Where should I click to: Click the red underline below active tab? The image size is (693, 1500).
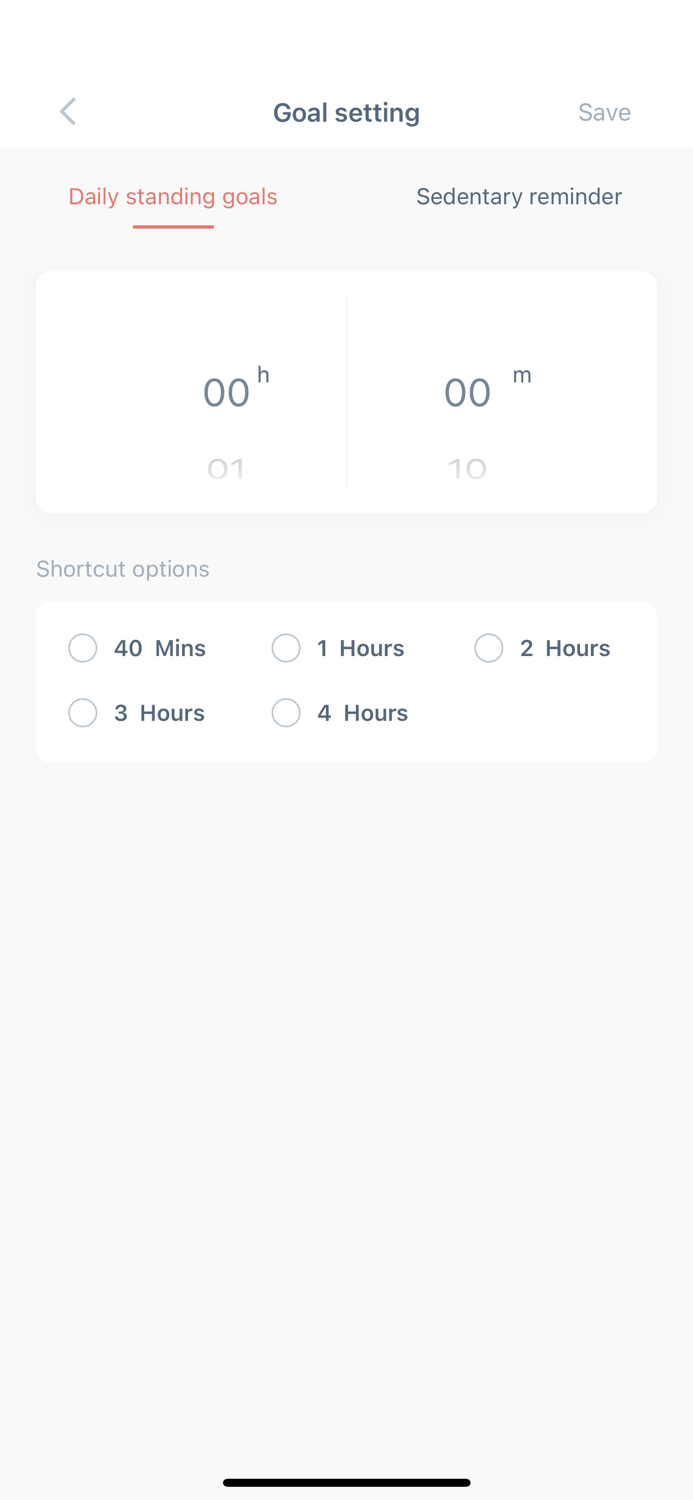point(173,226)
